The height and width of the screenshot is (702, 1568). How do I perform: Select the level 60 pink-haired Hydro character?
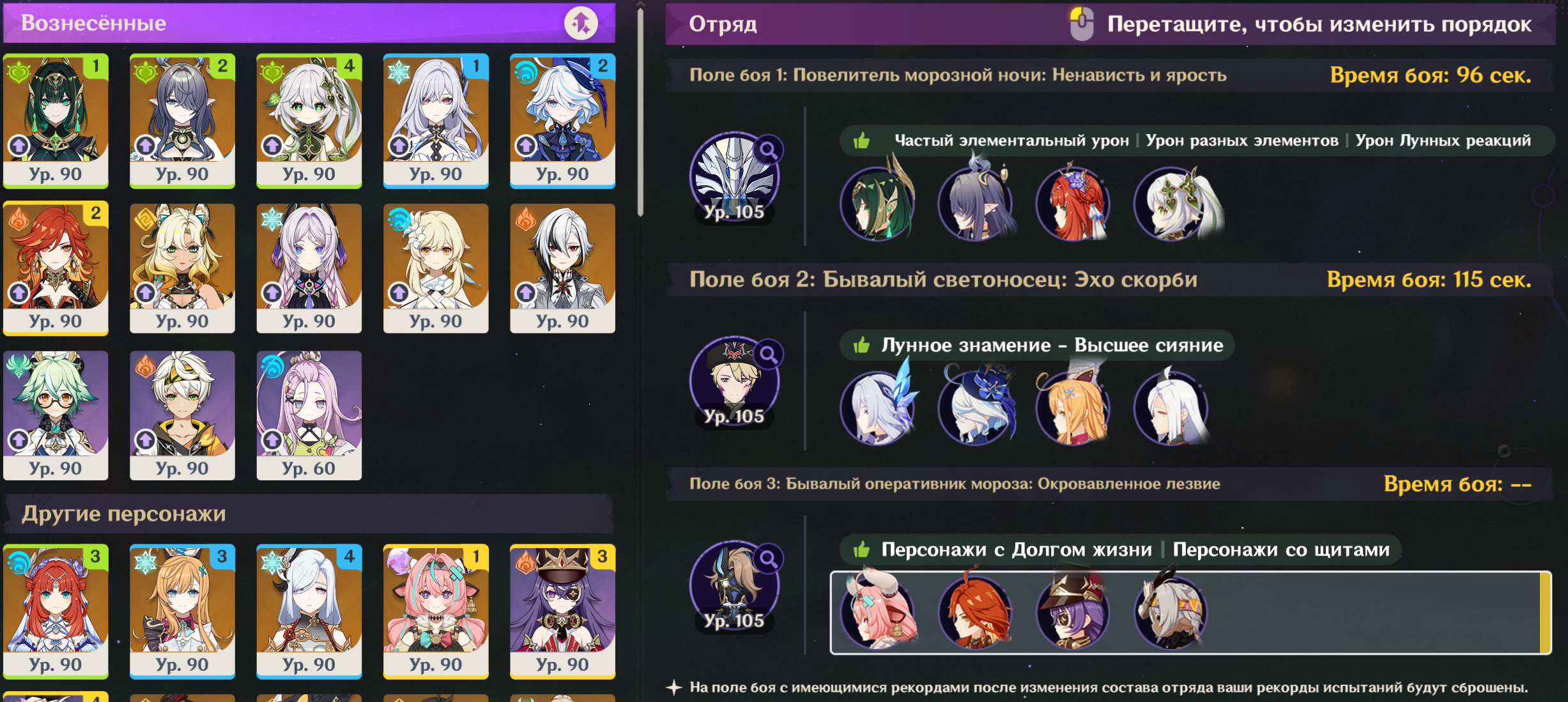309,415
